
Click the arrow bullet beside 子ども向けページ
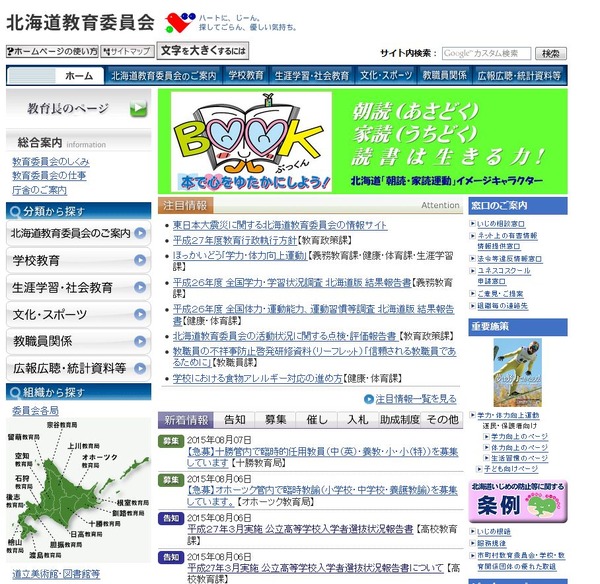479,468
